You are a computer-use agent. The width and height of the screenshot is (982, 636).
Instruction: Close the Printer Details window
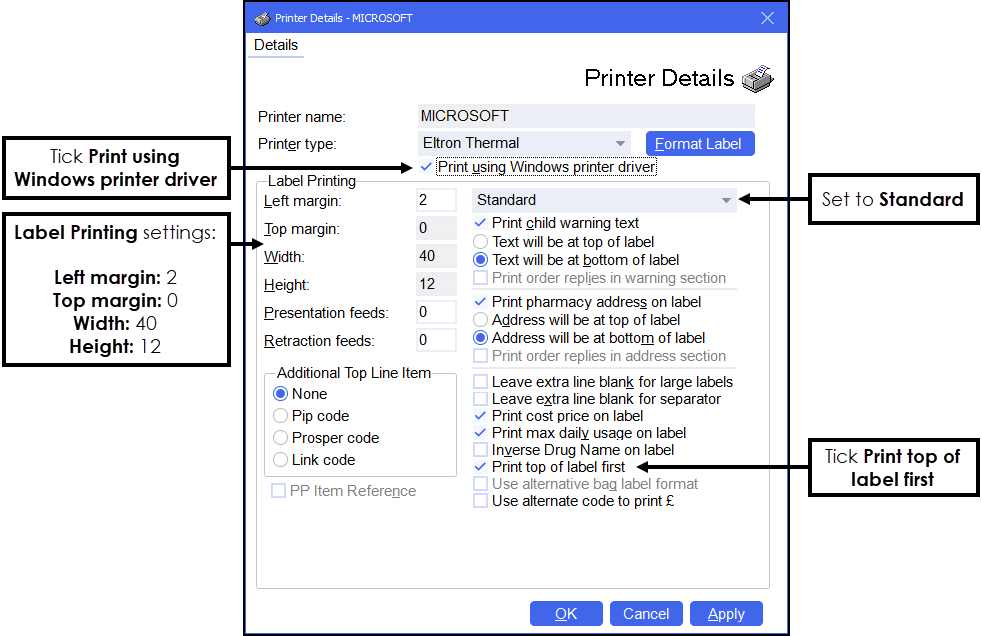coord(767,18)
